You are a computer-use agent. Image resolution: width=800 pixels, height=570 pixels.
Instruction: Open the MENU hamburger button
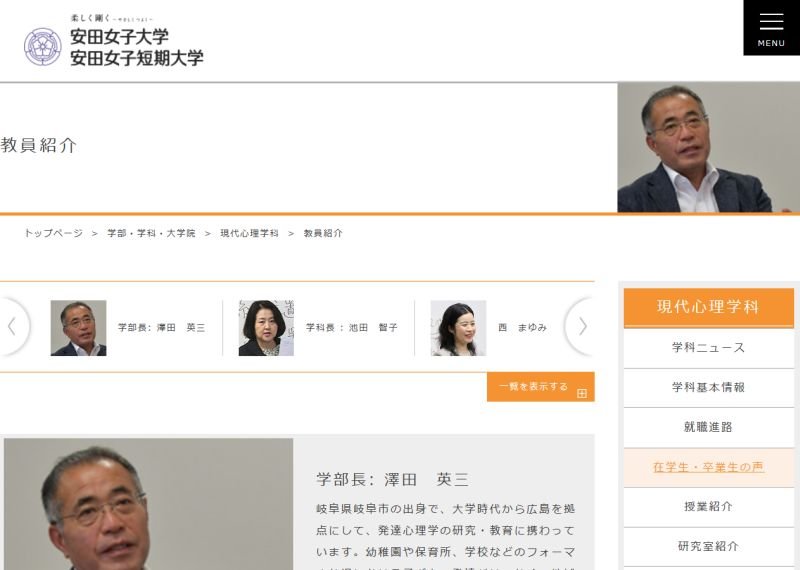(x=771, y=28)
